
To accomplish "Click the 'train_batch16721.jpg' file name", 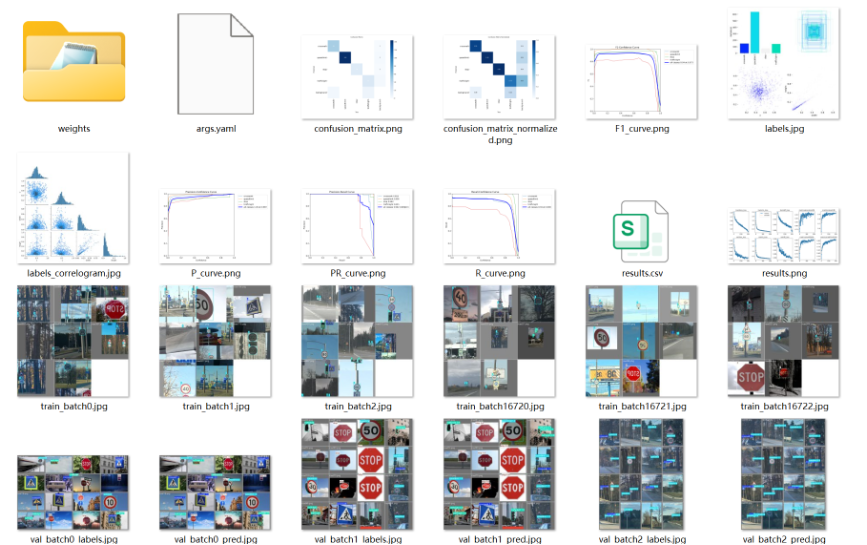I will tap(642, 406).
